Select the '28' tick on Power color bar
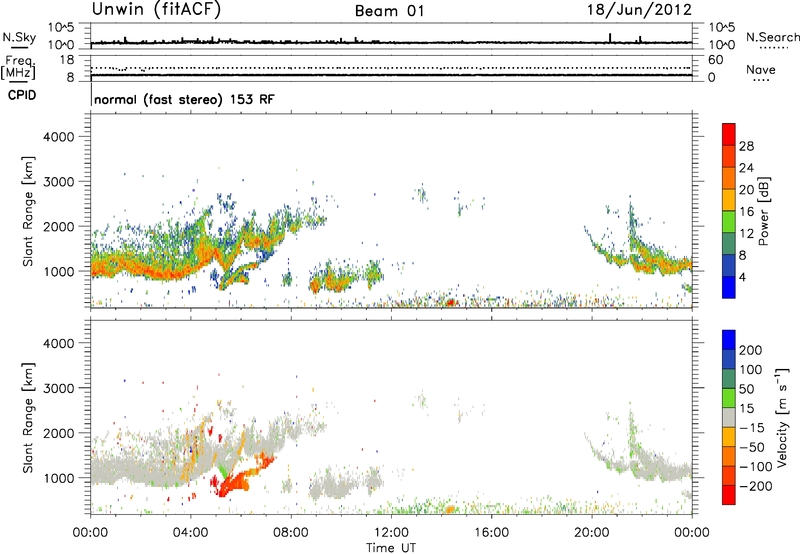This screenshot has width=800, height=554. click(x=746, y=146)
